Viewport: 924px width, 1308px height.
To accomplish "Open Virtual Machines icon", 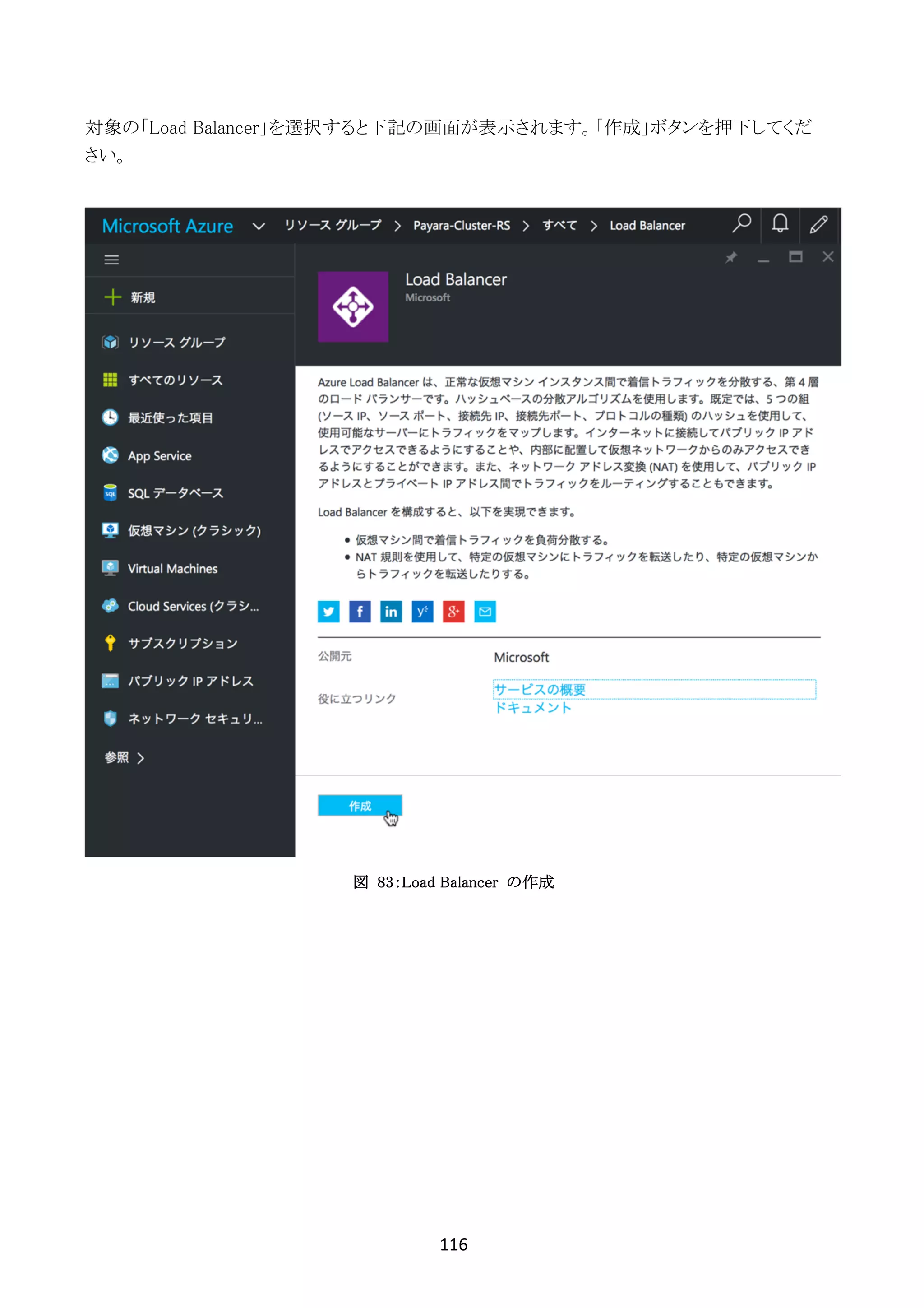I will tap(110, 568).
